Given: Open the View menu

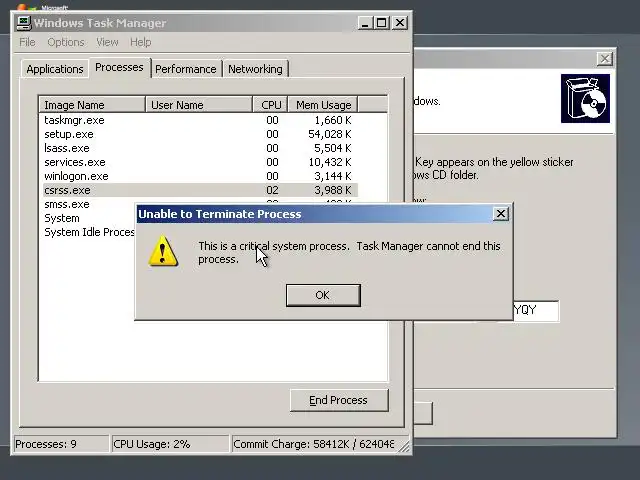Looking at the screenshot, I should [x=107, y=42].
